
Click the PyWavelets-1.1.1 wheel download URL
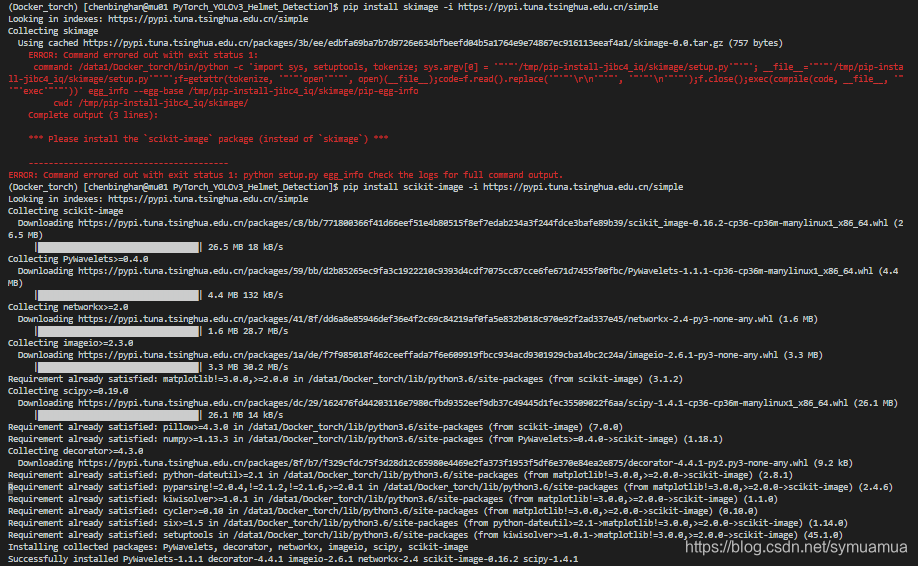[453, 277]
